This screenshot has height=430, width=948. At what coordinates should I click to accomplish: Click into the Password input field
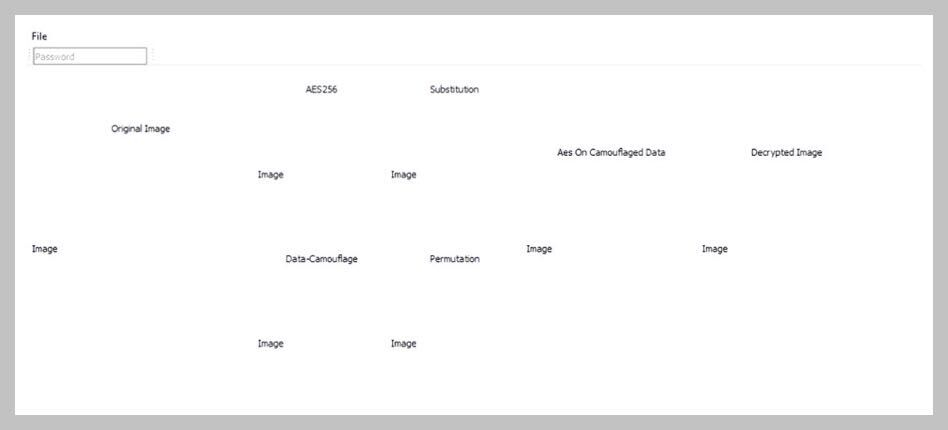point(90,56)
